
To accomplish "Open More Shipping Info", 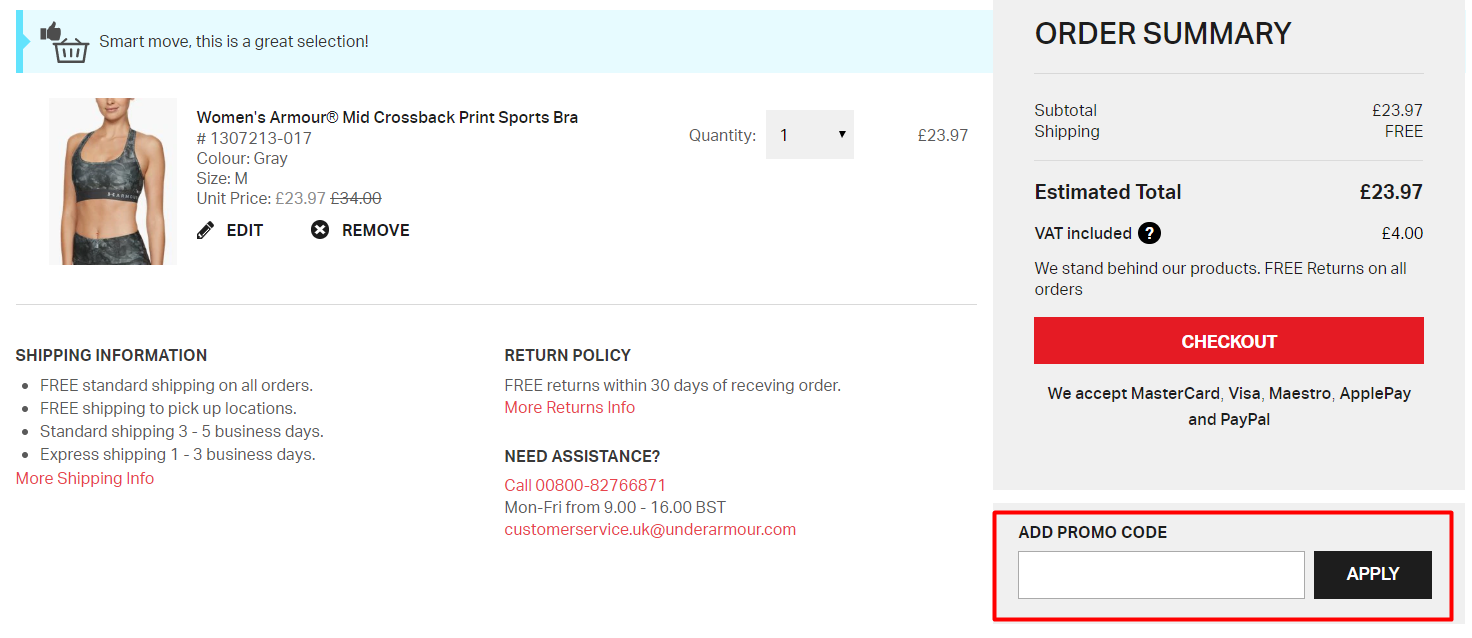I will 84,478.
